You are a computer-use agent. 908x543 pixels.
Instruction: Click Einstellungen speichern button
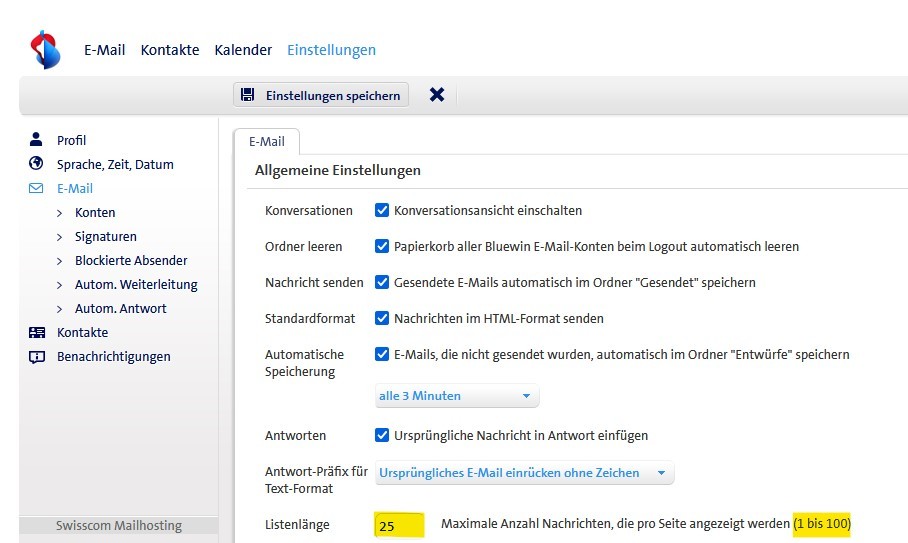click(321, 95)
